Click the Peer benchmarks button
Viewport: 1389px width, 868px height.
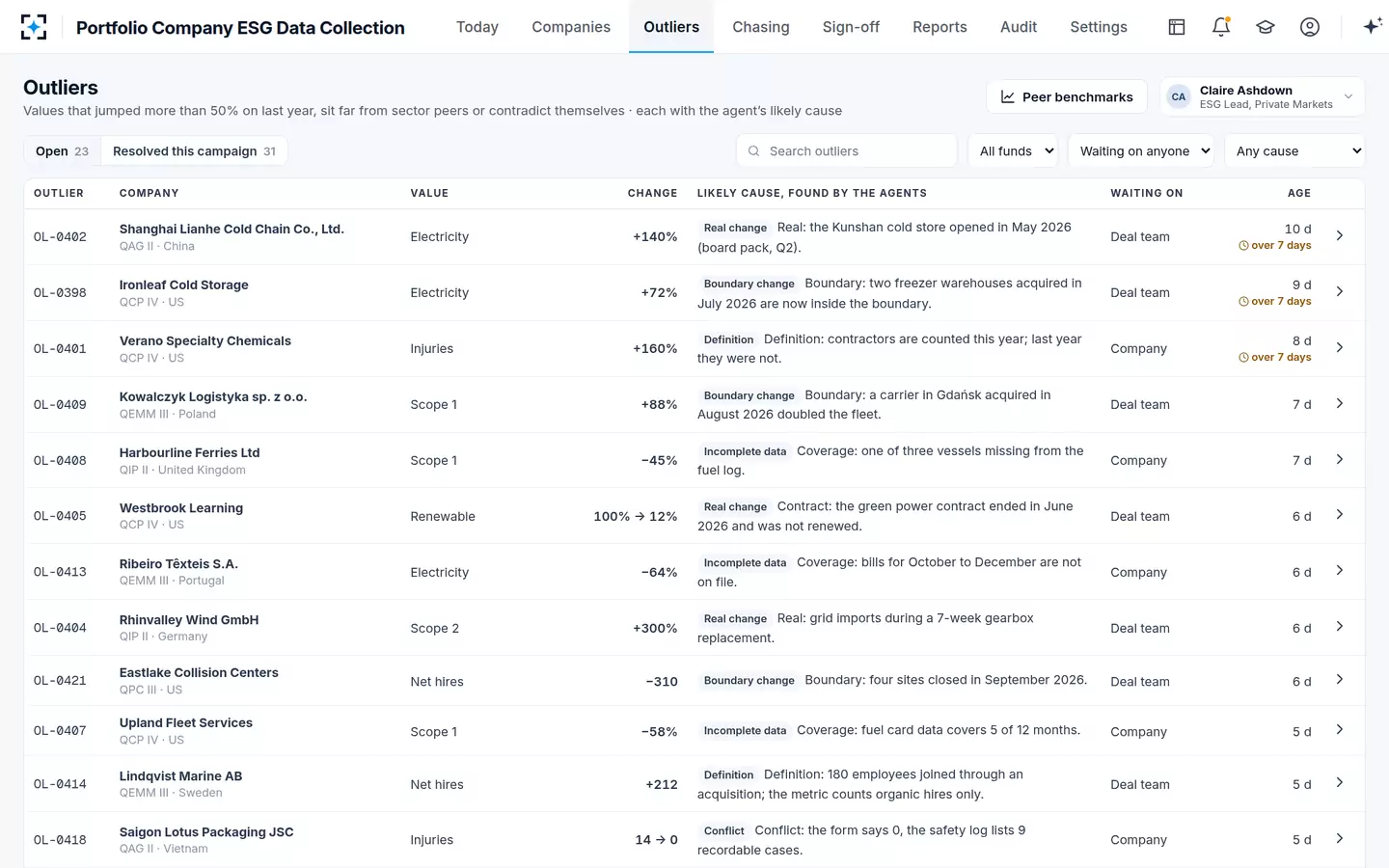[1067, 96]
